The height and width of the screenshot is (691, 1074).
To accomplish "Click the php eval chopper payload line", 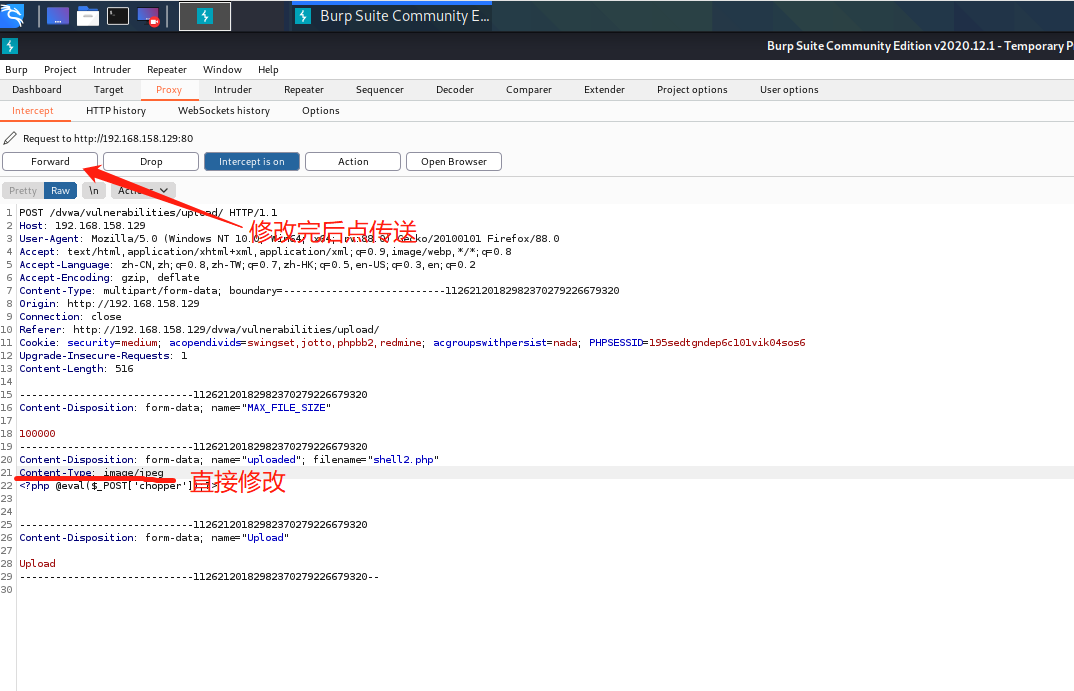I will 118,486.
